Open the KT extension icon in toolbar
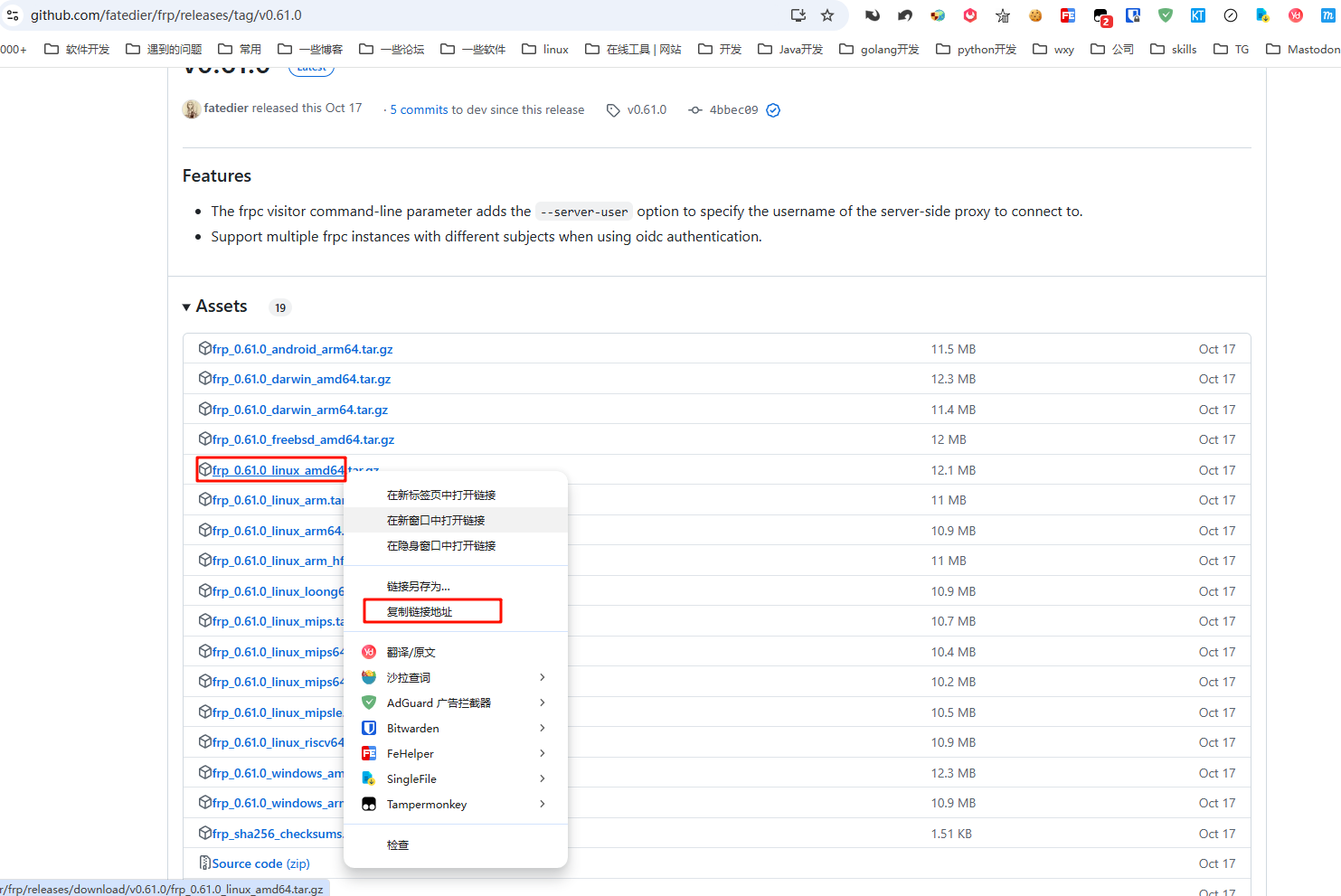Screen dimensions: 1341x896 click(x=1197, y=15)
